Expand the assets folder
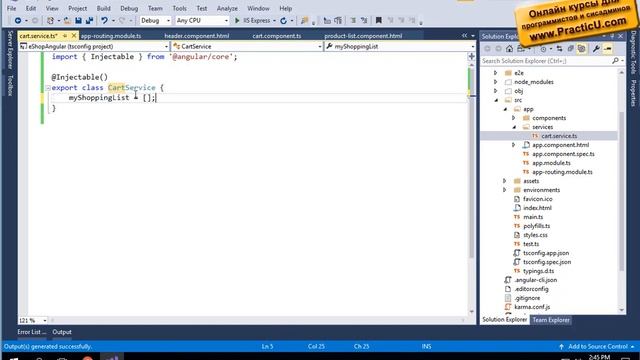 pos(504,181)
